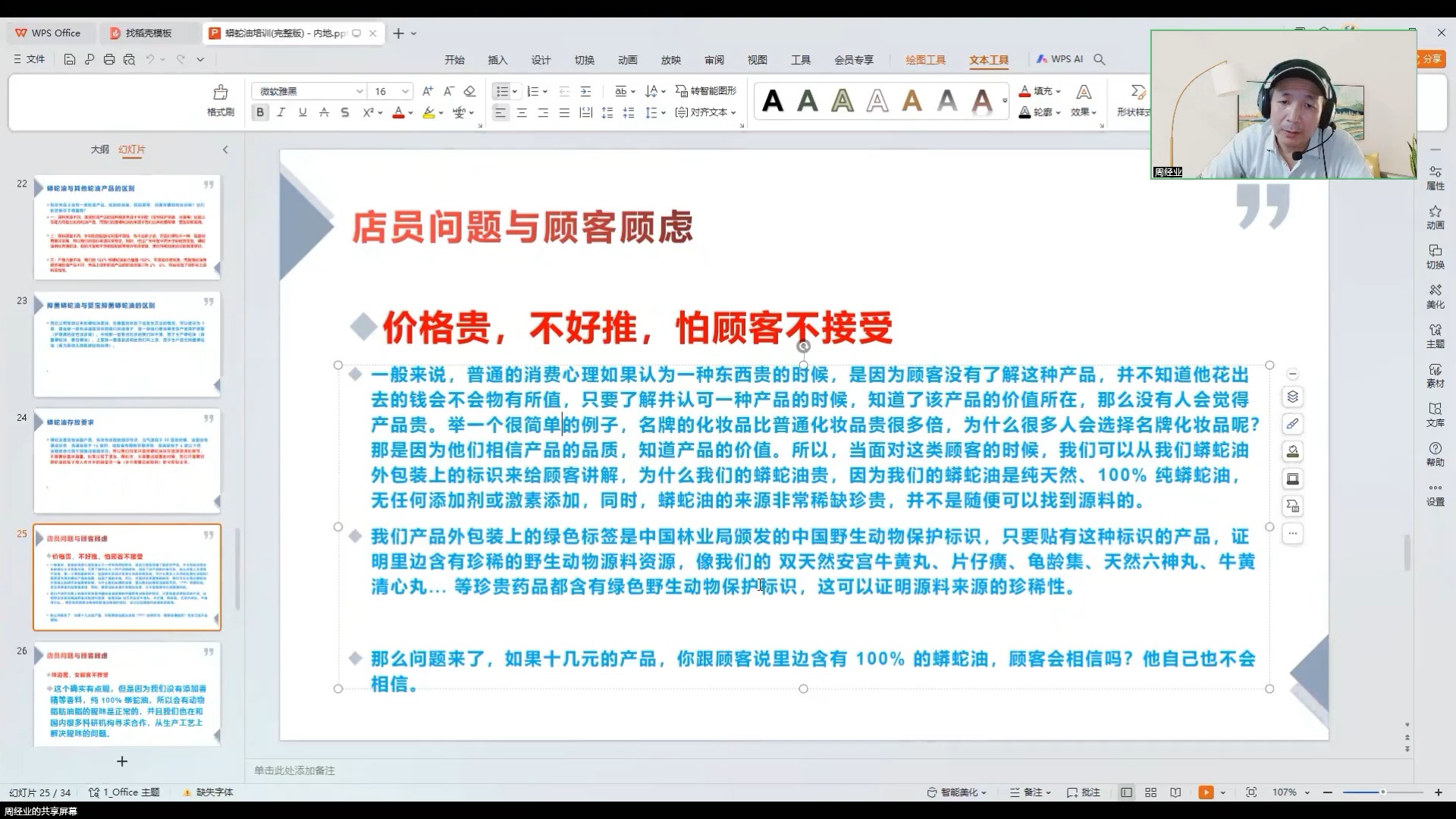Image resolution: width=1456 pixels, height=819 pixels.
Task: Open 主题 theme side panel icon
Action: coord(1435,336)
